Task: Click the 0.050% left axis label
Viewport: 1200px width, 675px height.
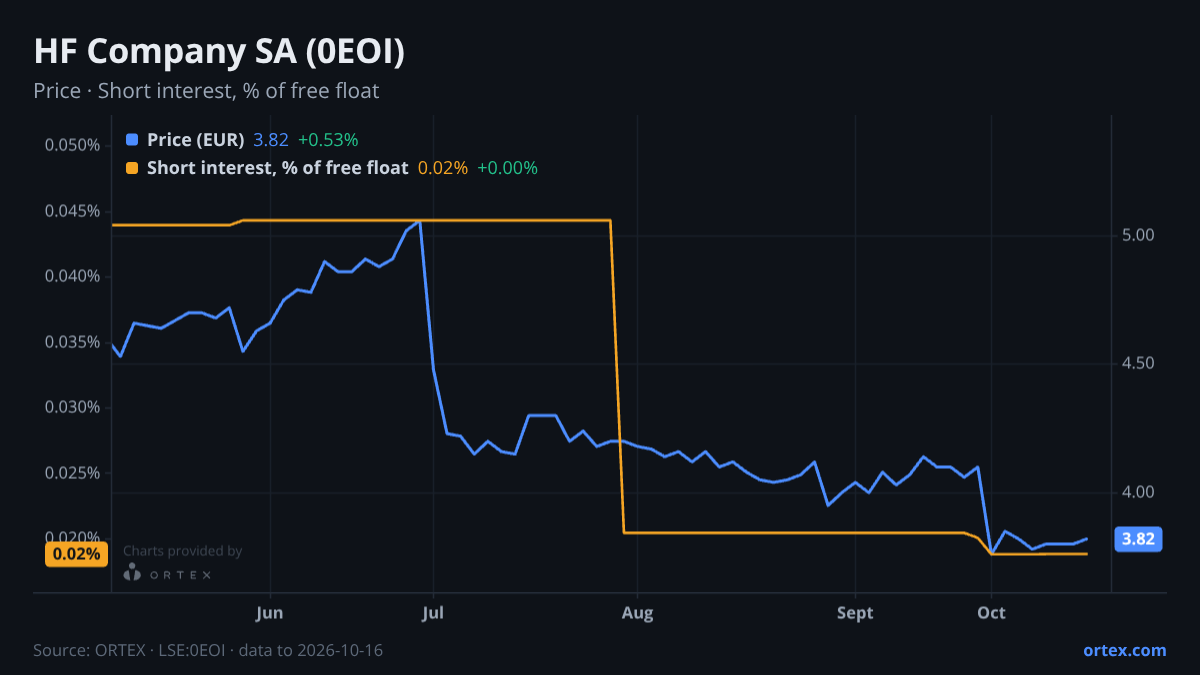Action: (73, 145)
